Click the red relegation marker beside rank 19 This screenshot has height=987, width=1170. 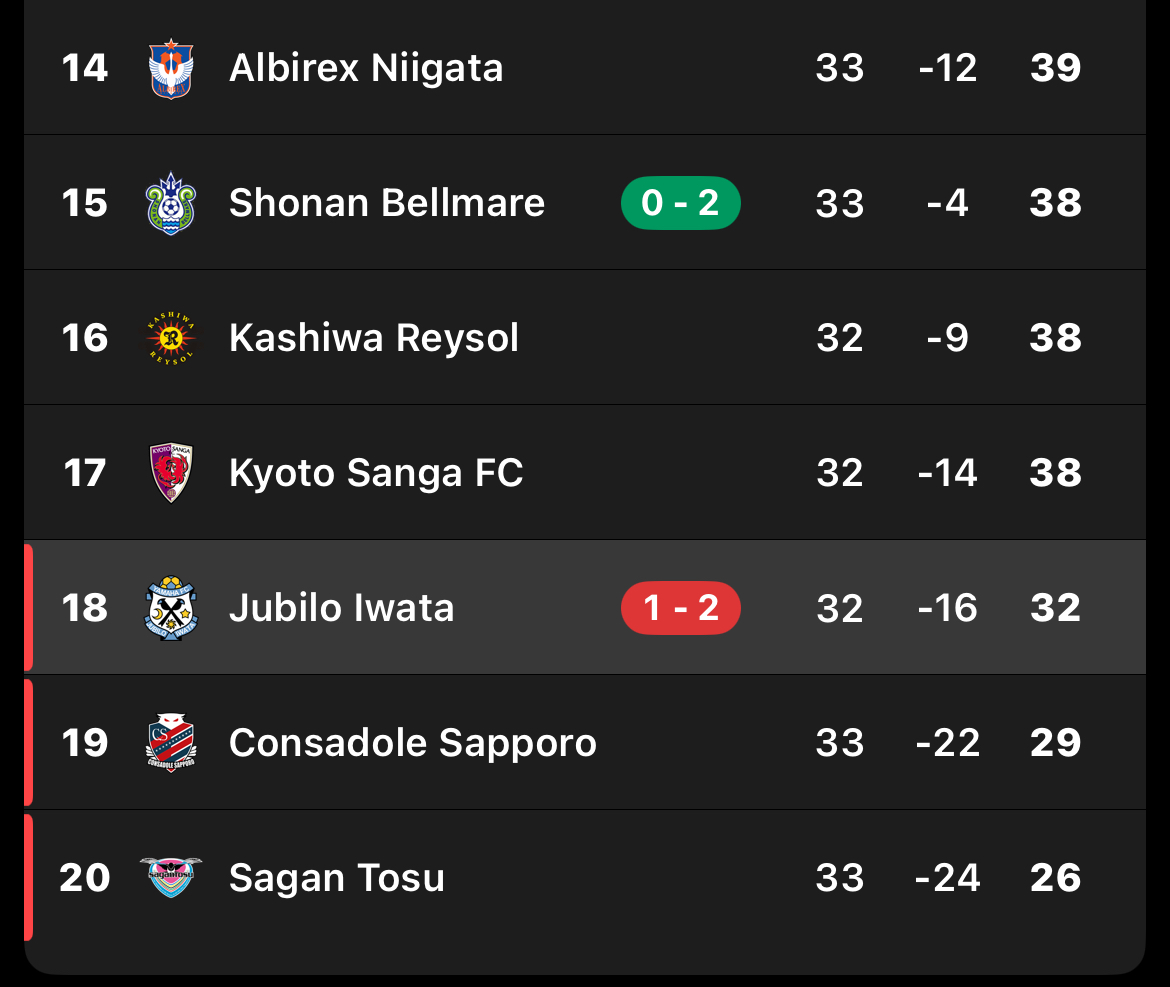pyautogui.click(x=28, y=743)
